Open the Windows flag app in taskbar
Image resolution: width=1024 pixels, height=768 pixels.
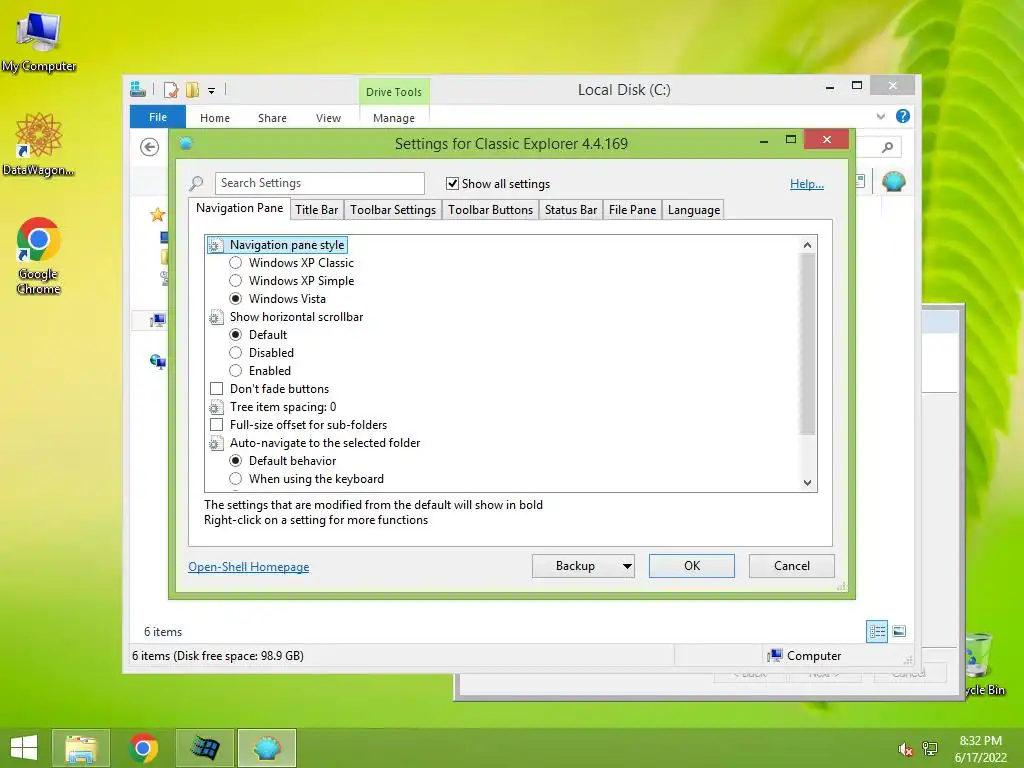[x=205, y=748]
